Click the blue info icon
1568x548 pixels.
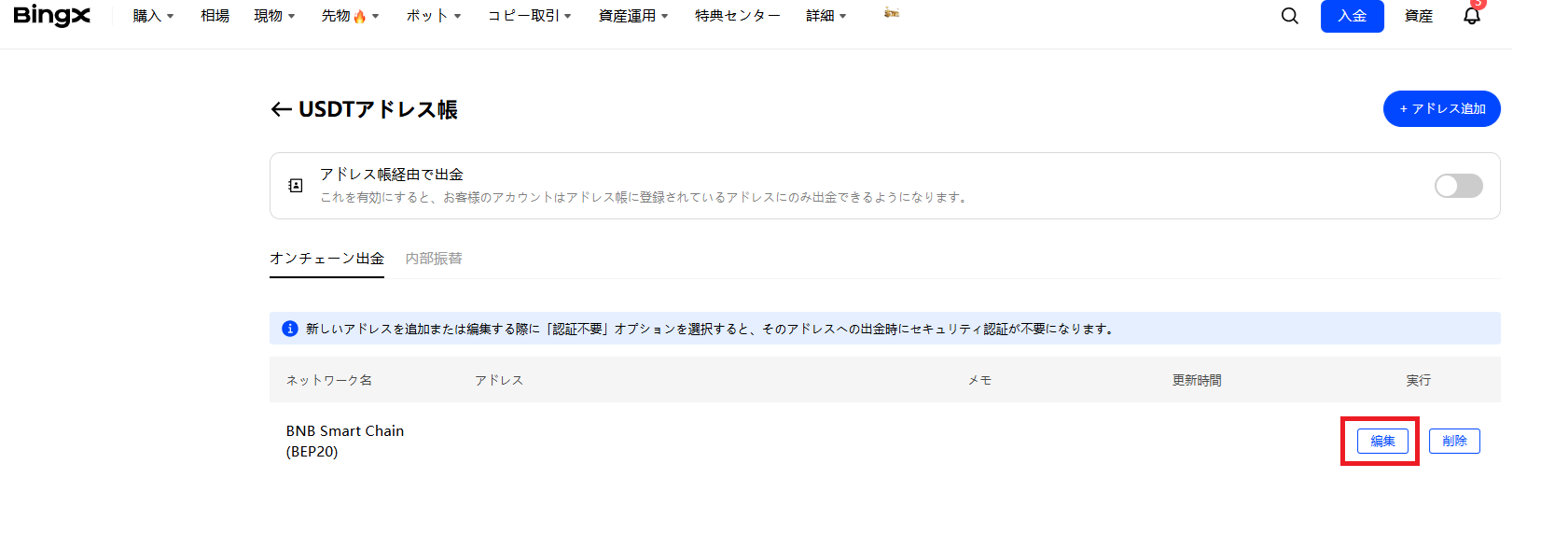coord(289,329)
